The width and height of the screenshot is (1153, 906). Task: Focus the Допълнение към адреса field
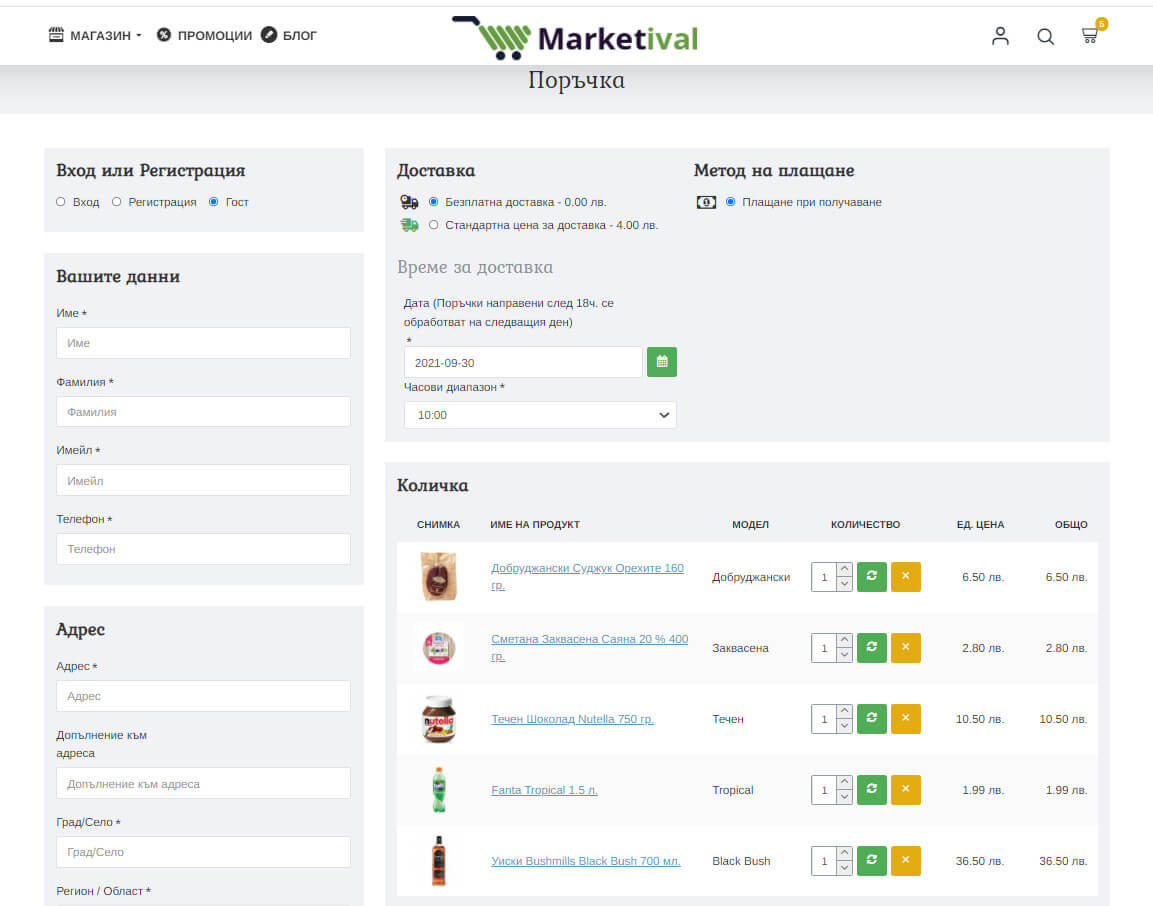[x=203, y=783]
